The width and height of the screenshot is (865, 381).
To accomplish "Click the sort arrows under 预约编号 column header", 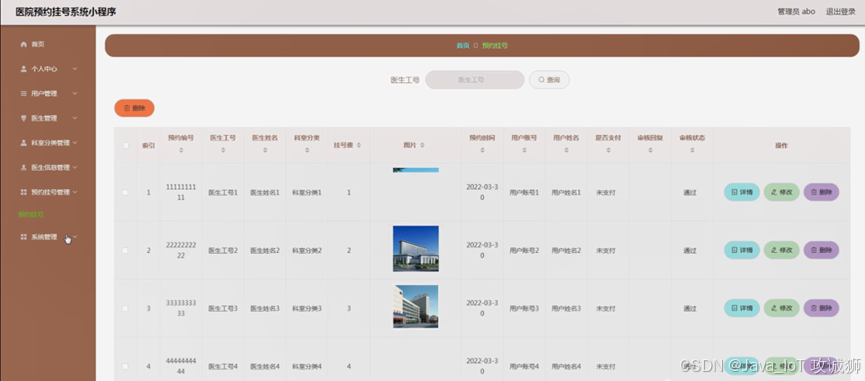I will (x=181, y=150).
